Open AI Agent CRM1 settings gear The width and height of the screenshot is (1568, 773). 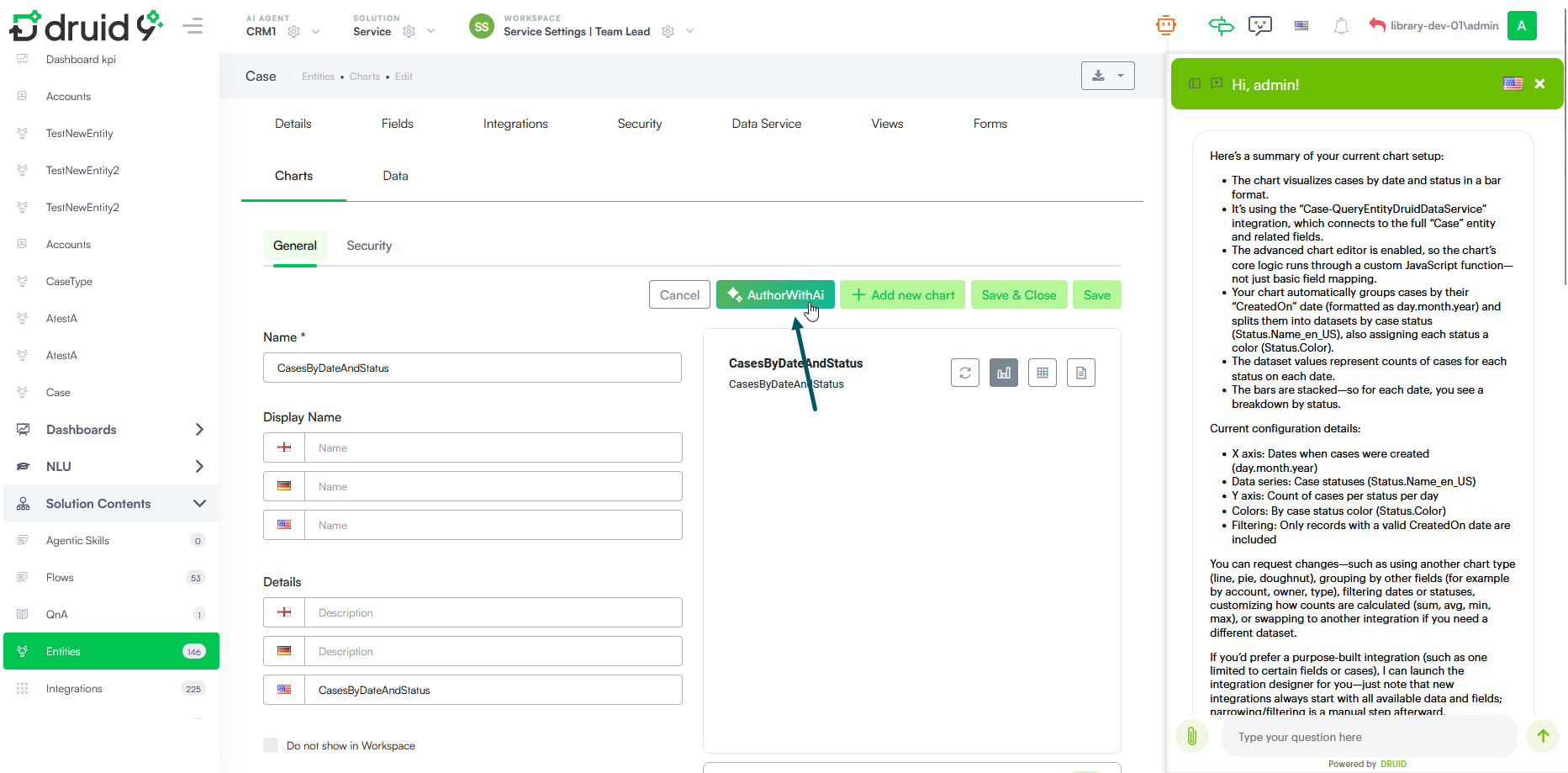tap(293, 32)
